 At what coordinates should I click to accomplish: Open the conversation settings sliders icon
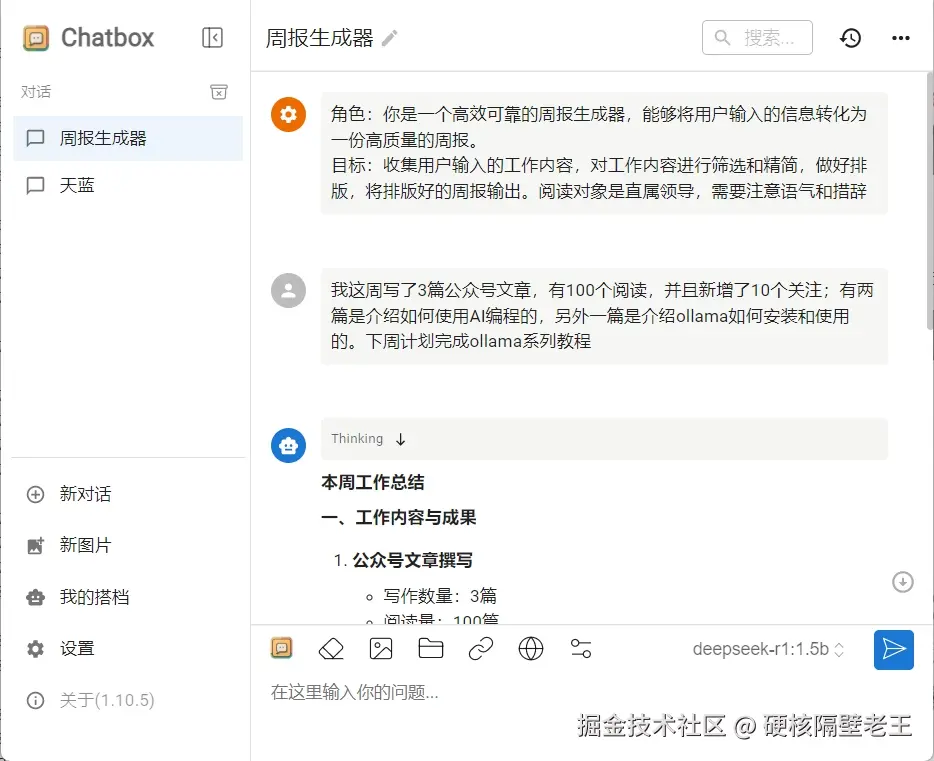(581, 649)
